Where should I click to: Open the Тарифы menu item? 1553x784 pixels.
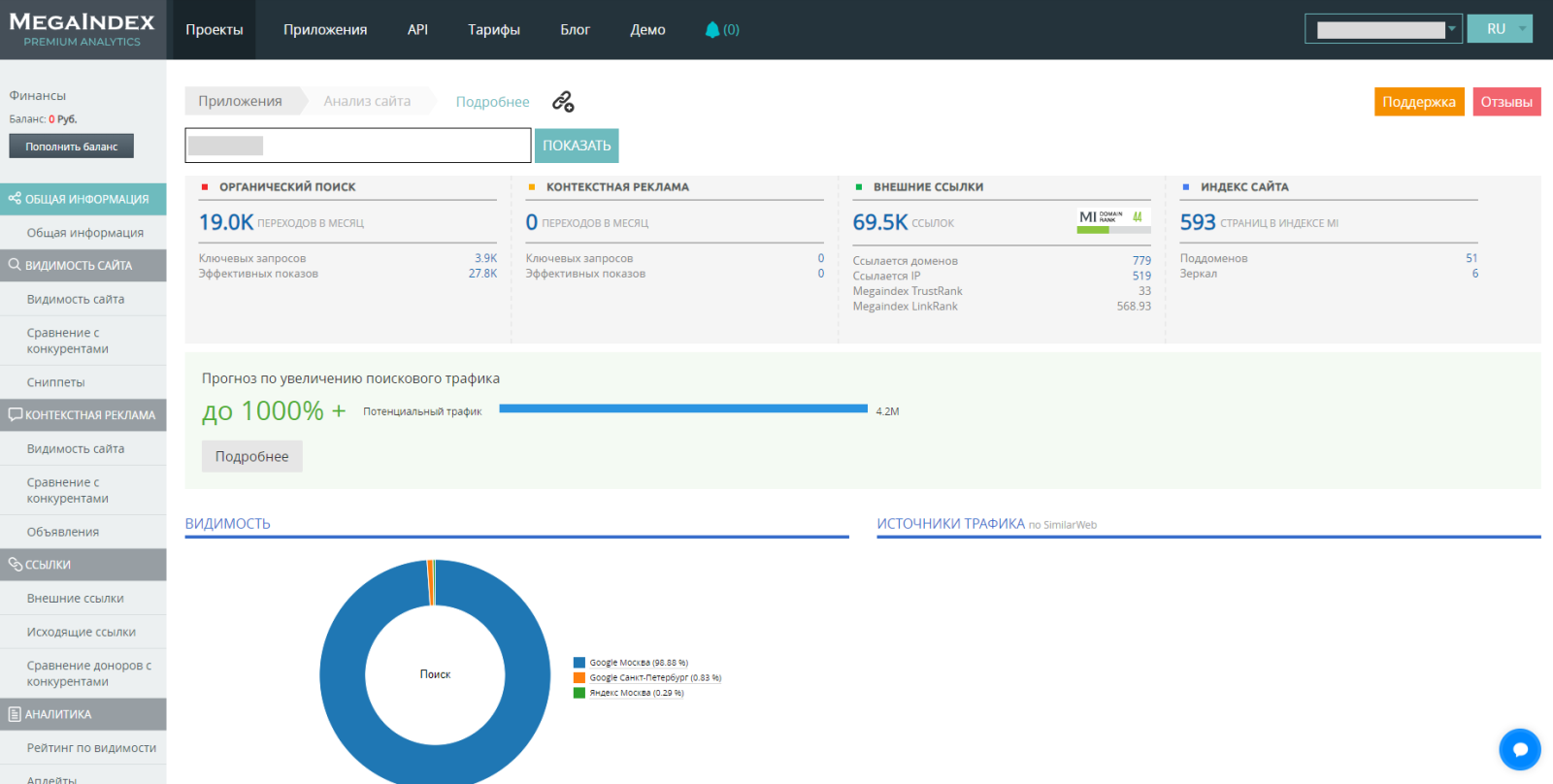click(493, 30)
